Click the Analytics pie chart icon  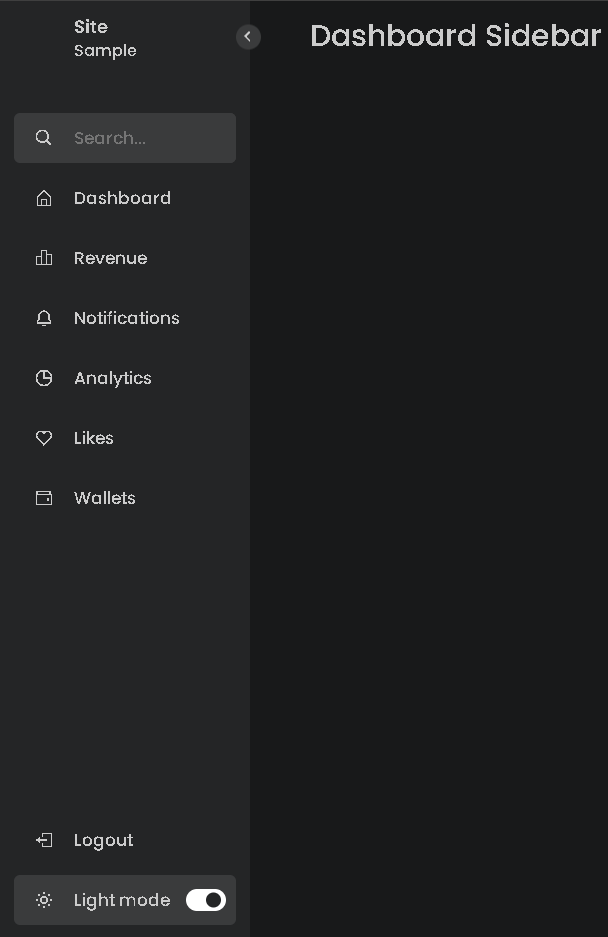43,377
